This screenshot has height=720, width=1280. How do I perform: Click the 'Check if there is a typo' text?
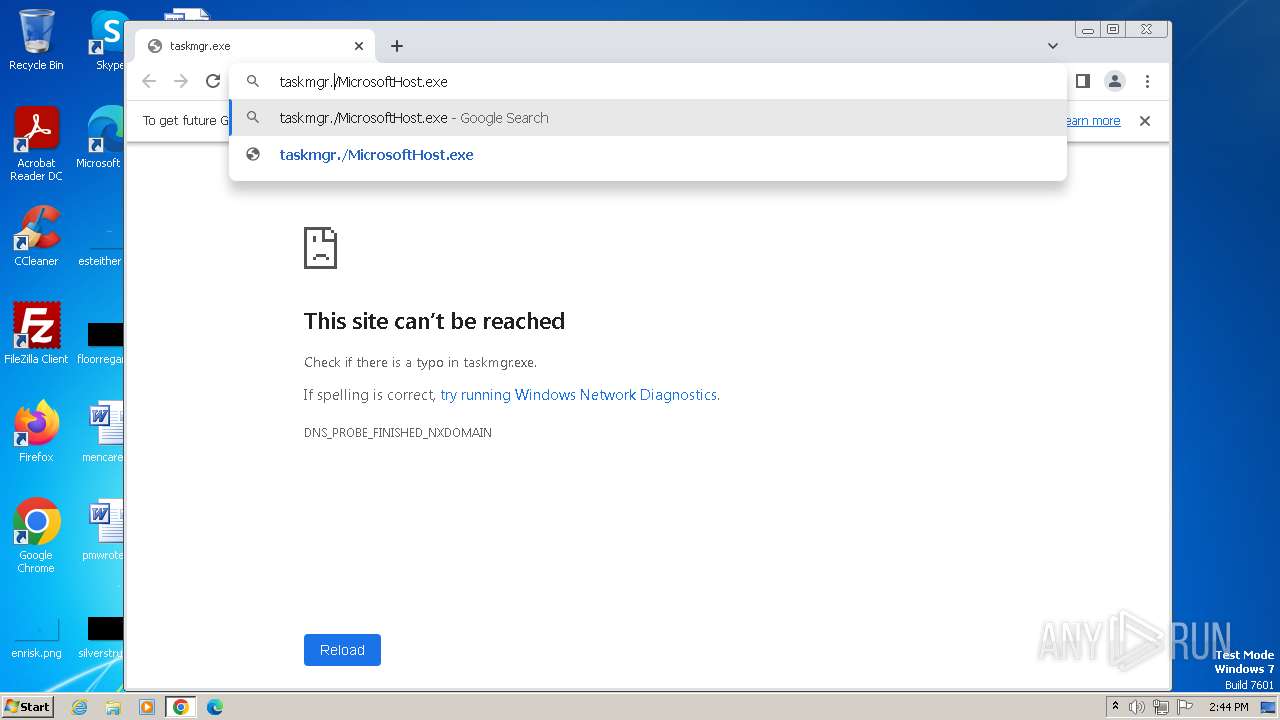click(x=420, y=363)
